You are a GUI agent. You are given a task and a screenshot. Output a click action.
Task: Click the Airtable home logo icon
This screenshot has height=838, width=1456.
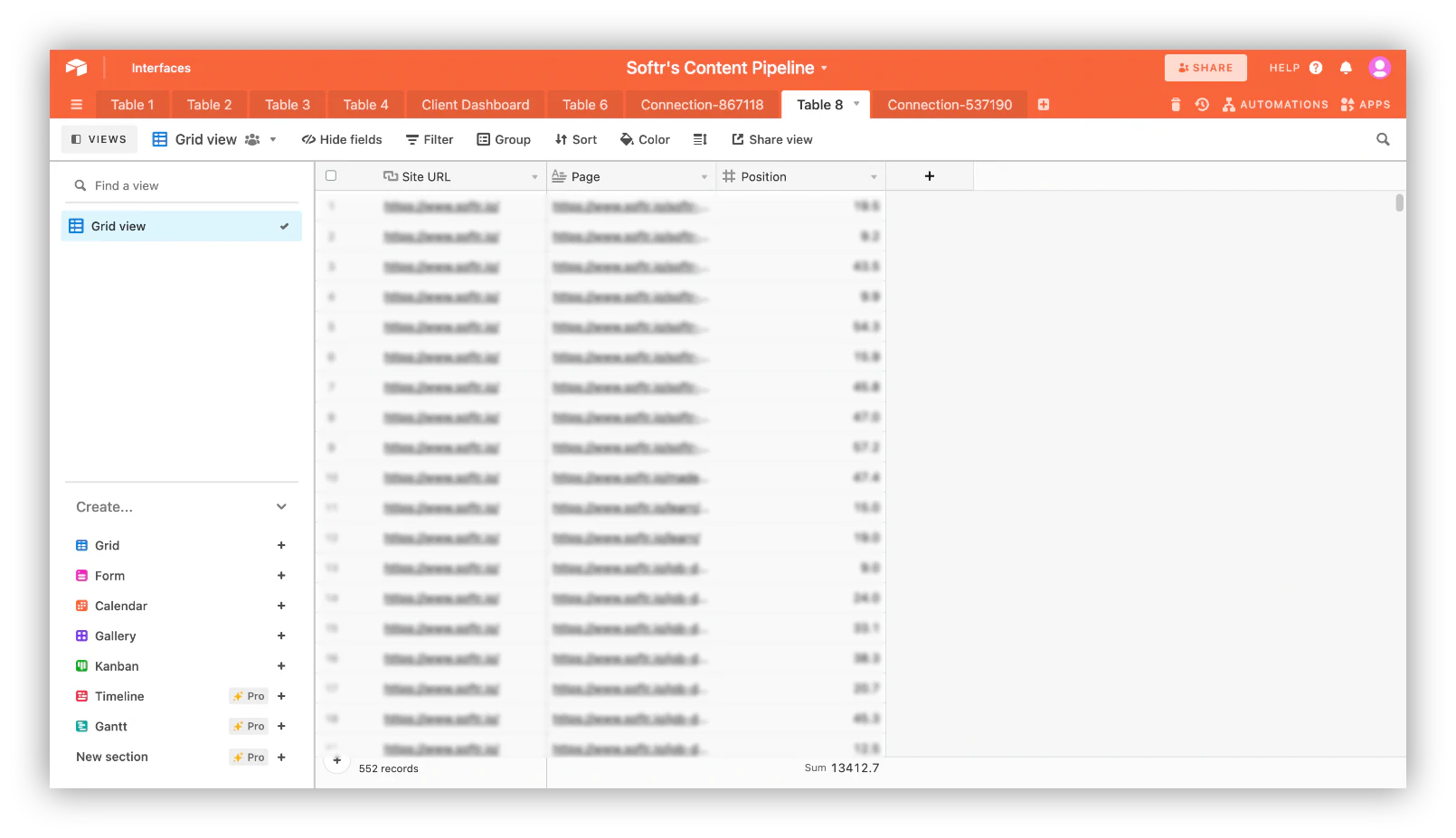[77, 68]
